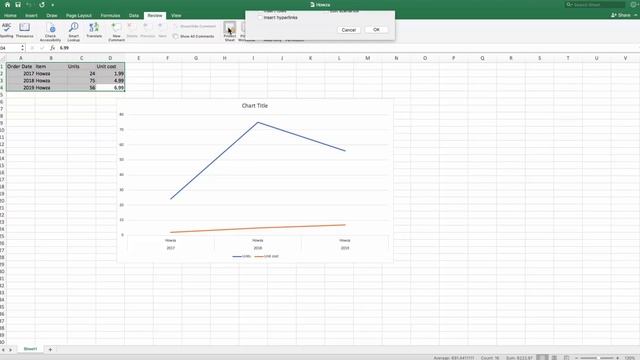The image size is (640, 360).
Task: Add a New Comment
Action: 116,31
